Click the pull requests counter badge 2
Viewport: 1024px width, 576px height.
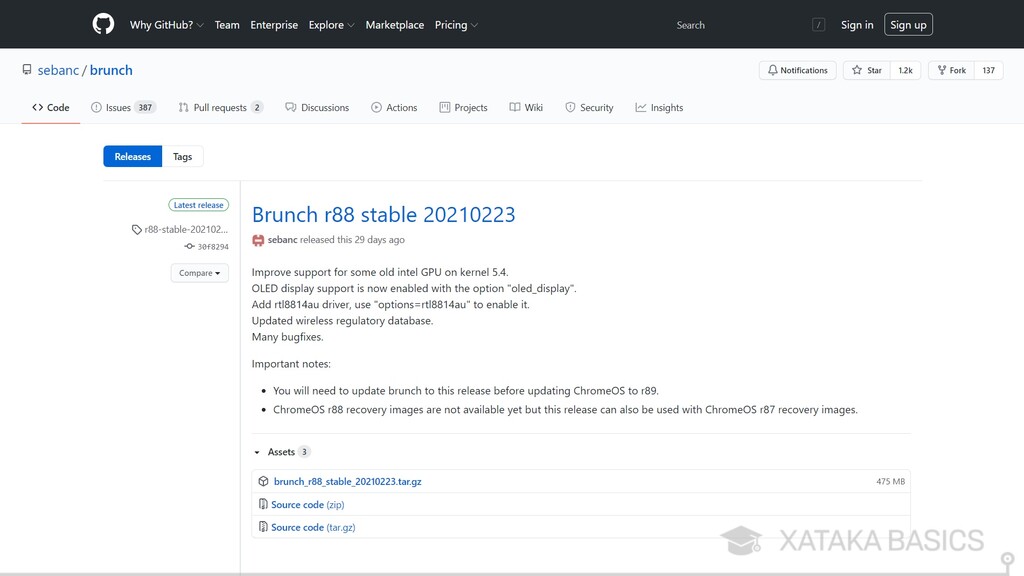coord(257,107)
